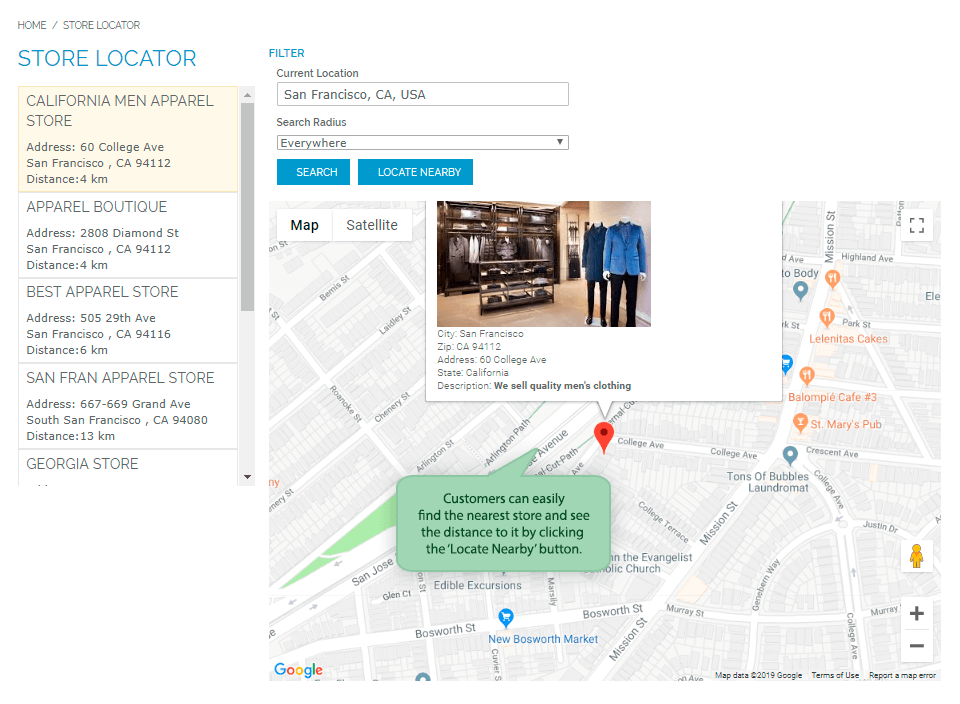The width and height of the screenshot is (960, 704).
Task: Click the Pegman street view icon
Action: tap(917, 554)
